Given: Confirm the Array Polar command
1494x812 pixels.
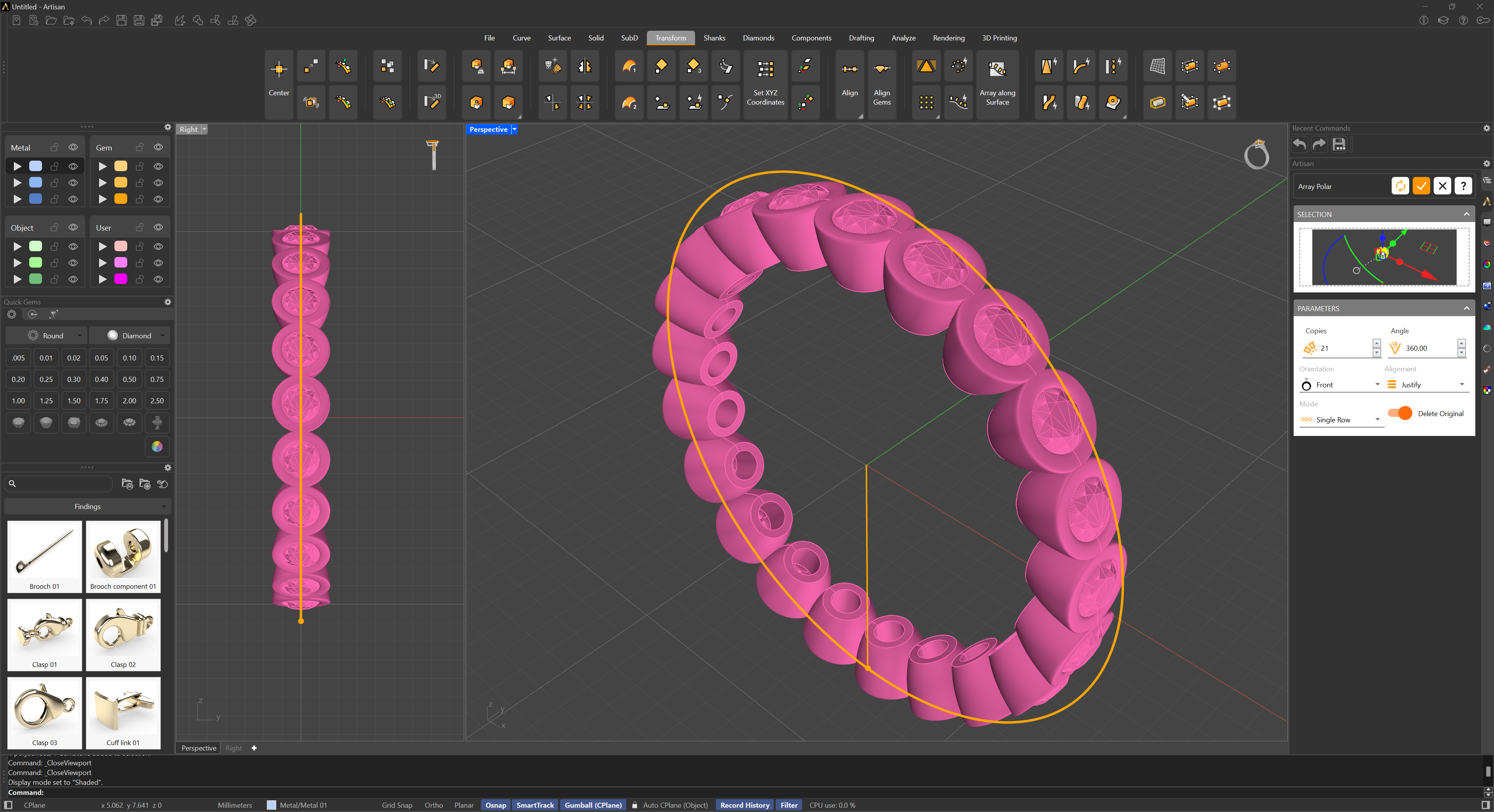Looking at the screenshot, I should tap(1421, 186).
